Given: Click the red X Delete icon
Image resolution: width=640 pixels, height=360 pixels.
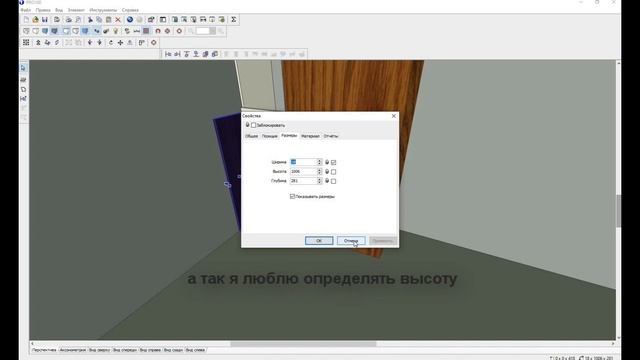Looking at the screenshot, I should point(118,20).
